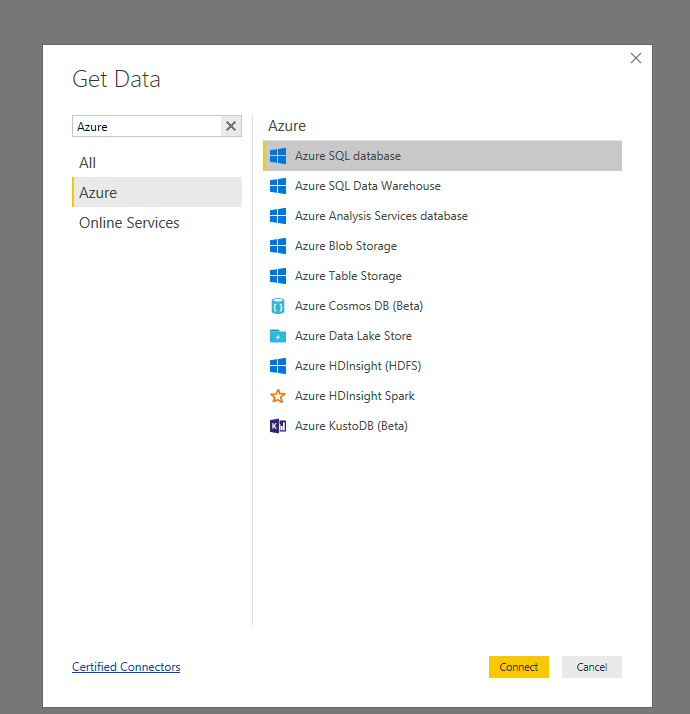Image resolution: width=690 pixels, height=714 pixels.
Task: Select the Azure category
Action: tap(157, 192)
